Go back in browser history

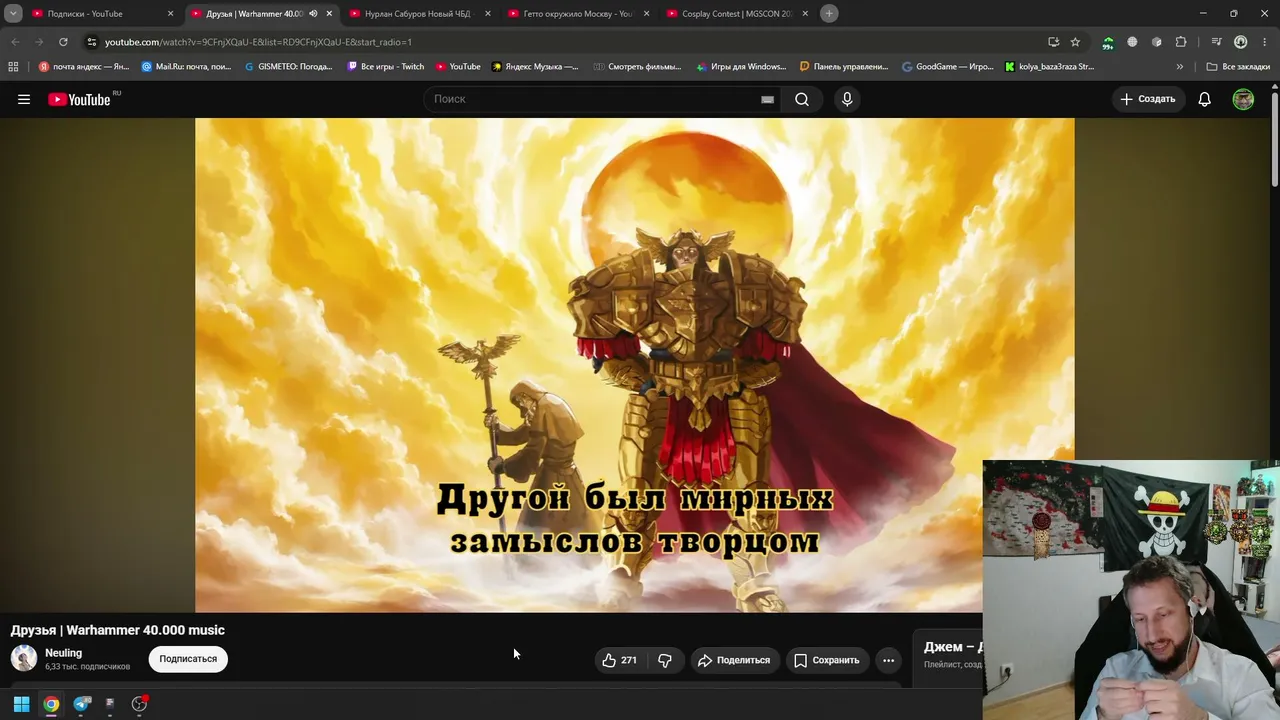[x=15, y=42]
